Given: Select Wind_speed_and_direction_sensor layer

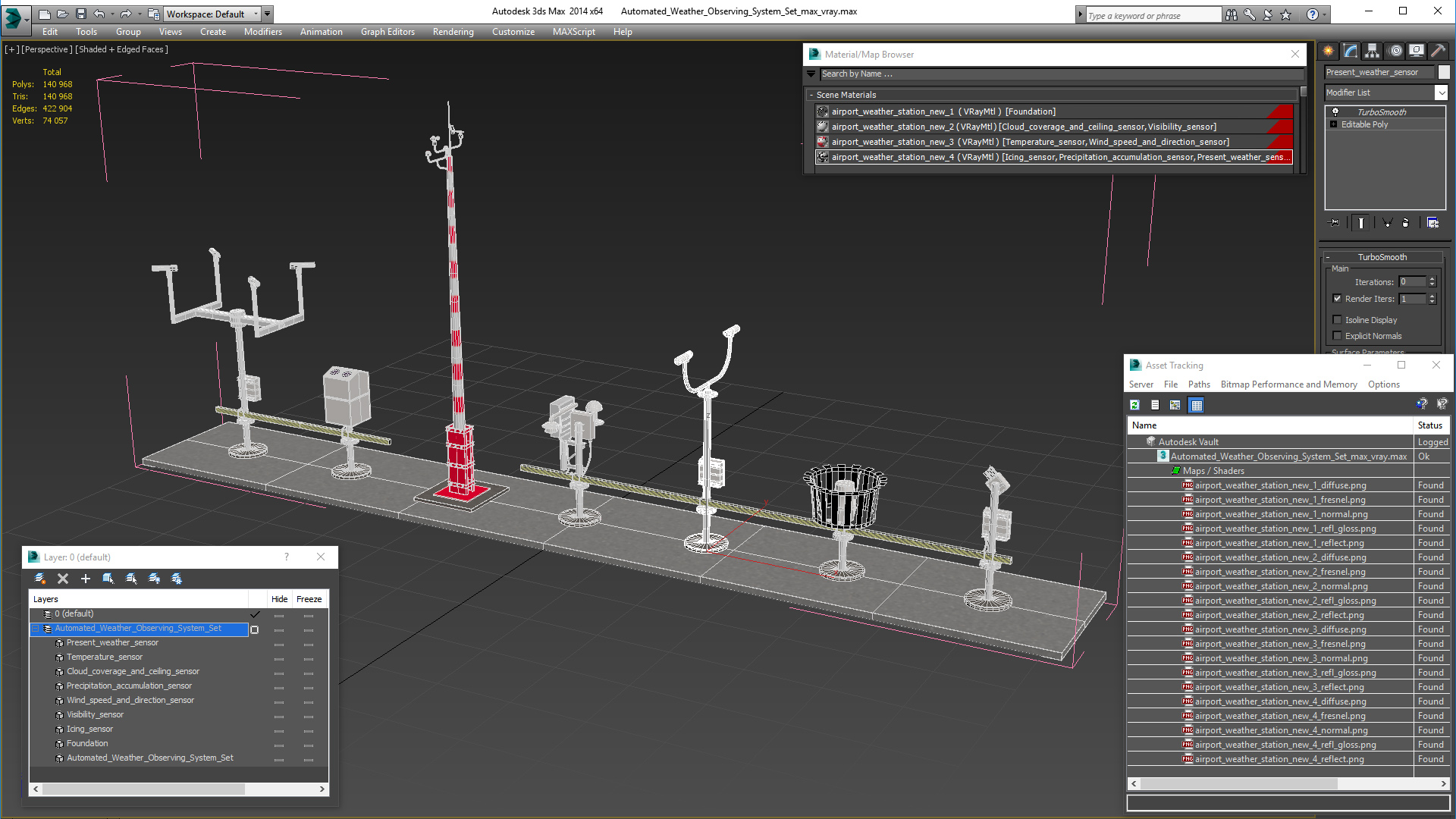Looking at the screenshot, I should click(129, 700).
